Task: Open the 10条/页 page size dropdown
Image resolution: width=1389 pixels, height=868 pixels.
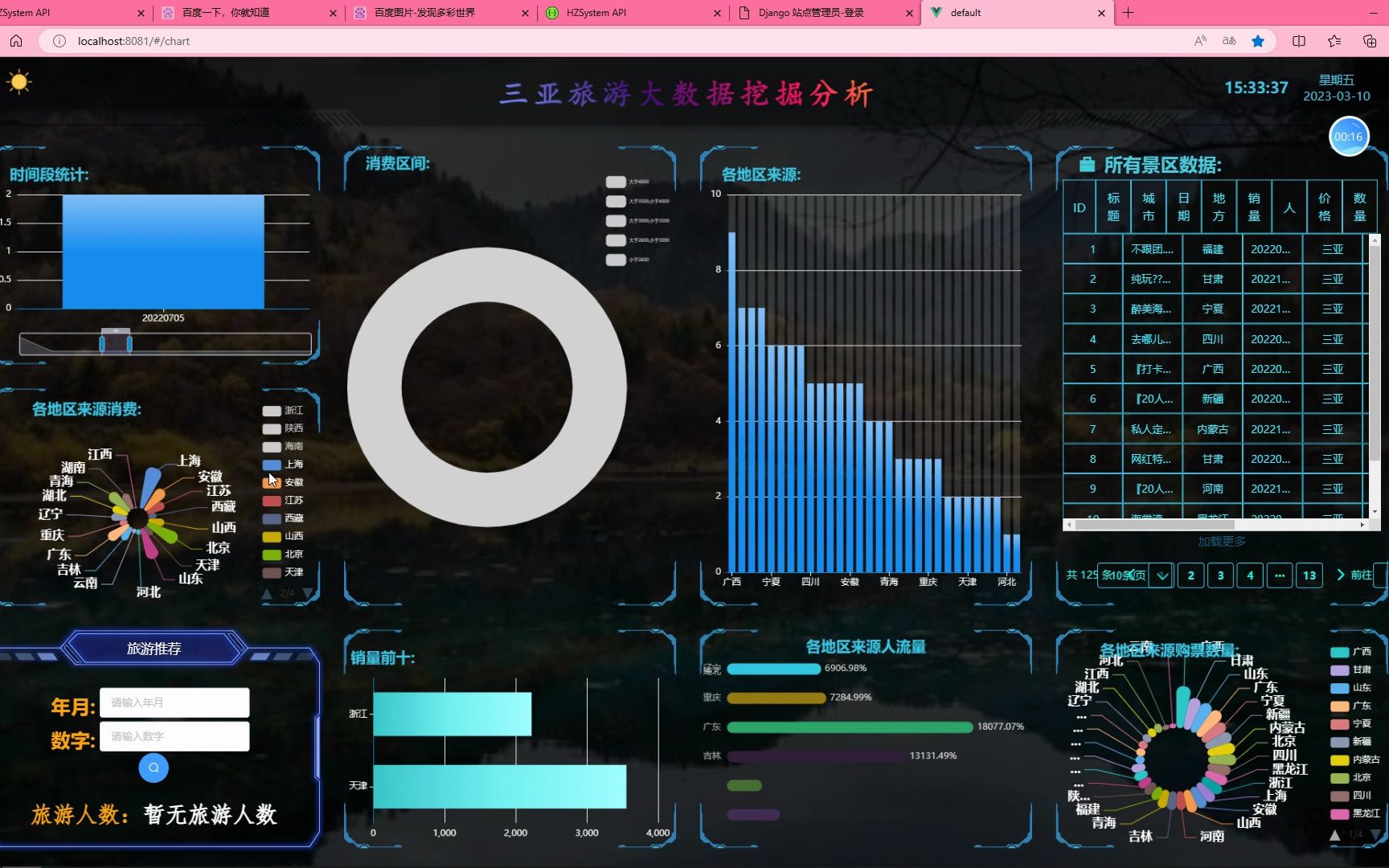Action: point(1135,575)
